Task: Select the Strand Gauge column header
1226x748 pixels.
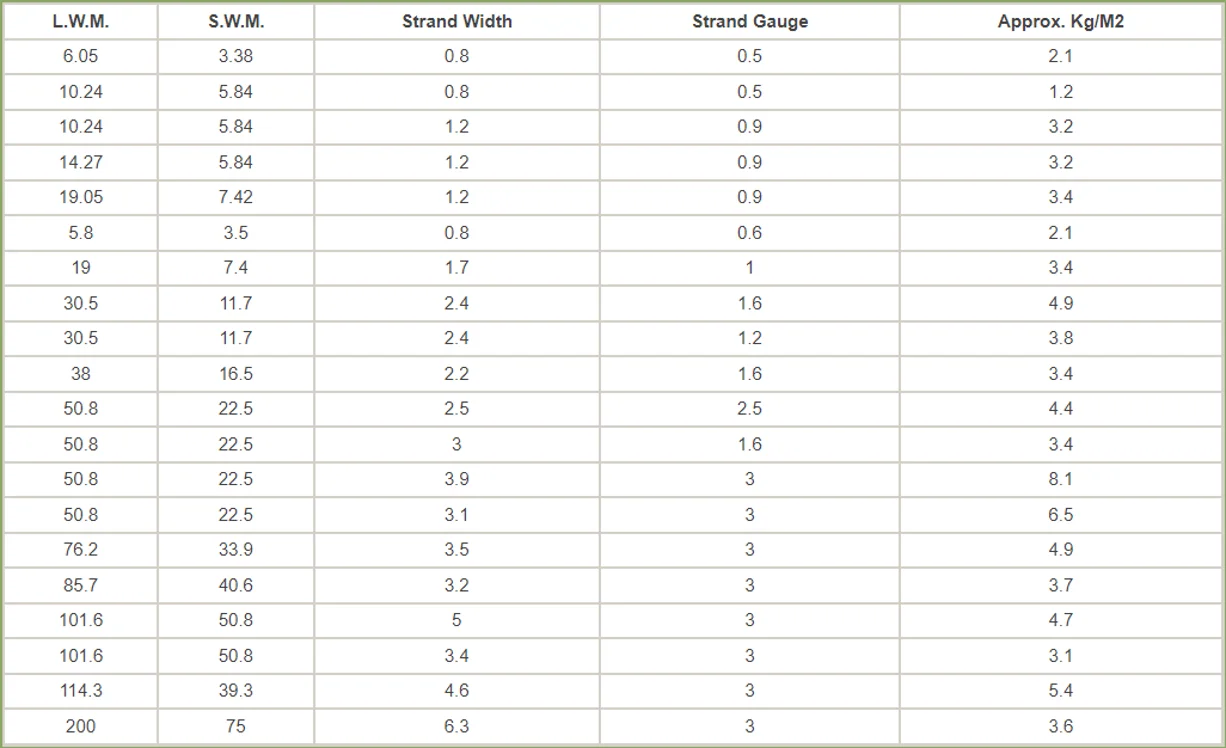Action: point(750,21)
